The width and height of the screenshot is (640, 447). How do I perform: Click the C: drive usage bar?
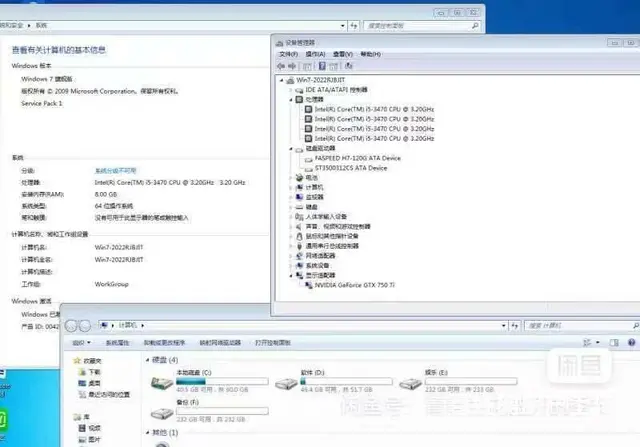(x=222, y=381)
